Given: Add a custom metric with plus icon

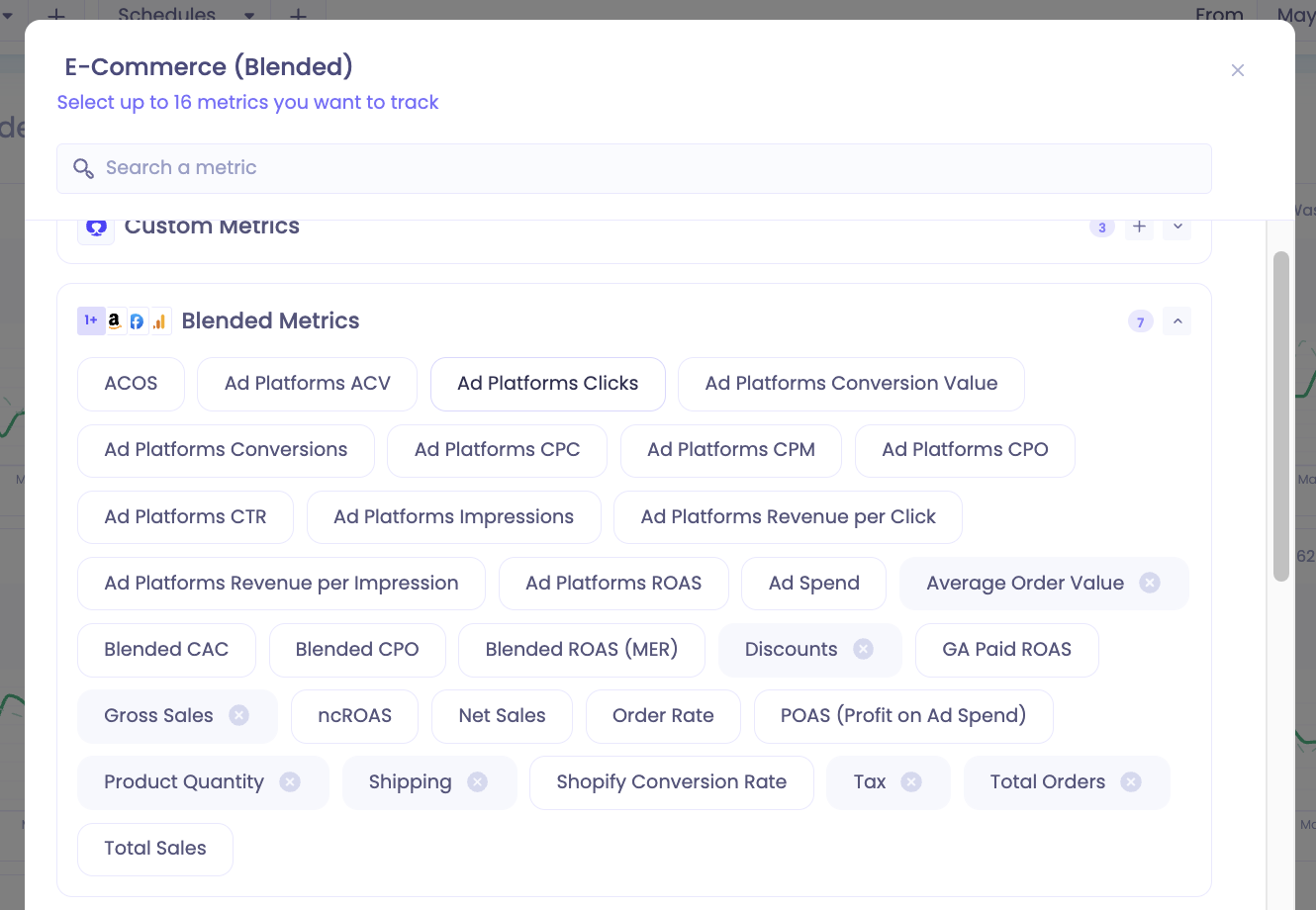Looking at the screenshot, I should coord(1140,227).
